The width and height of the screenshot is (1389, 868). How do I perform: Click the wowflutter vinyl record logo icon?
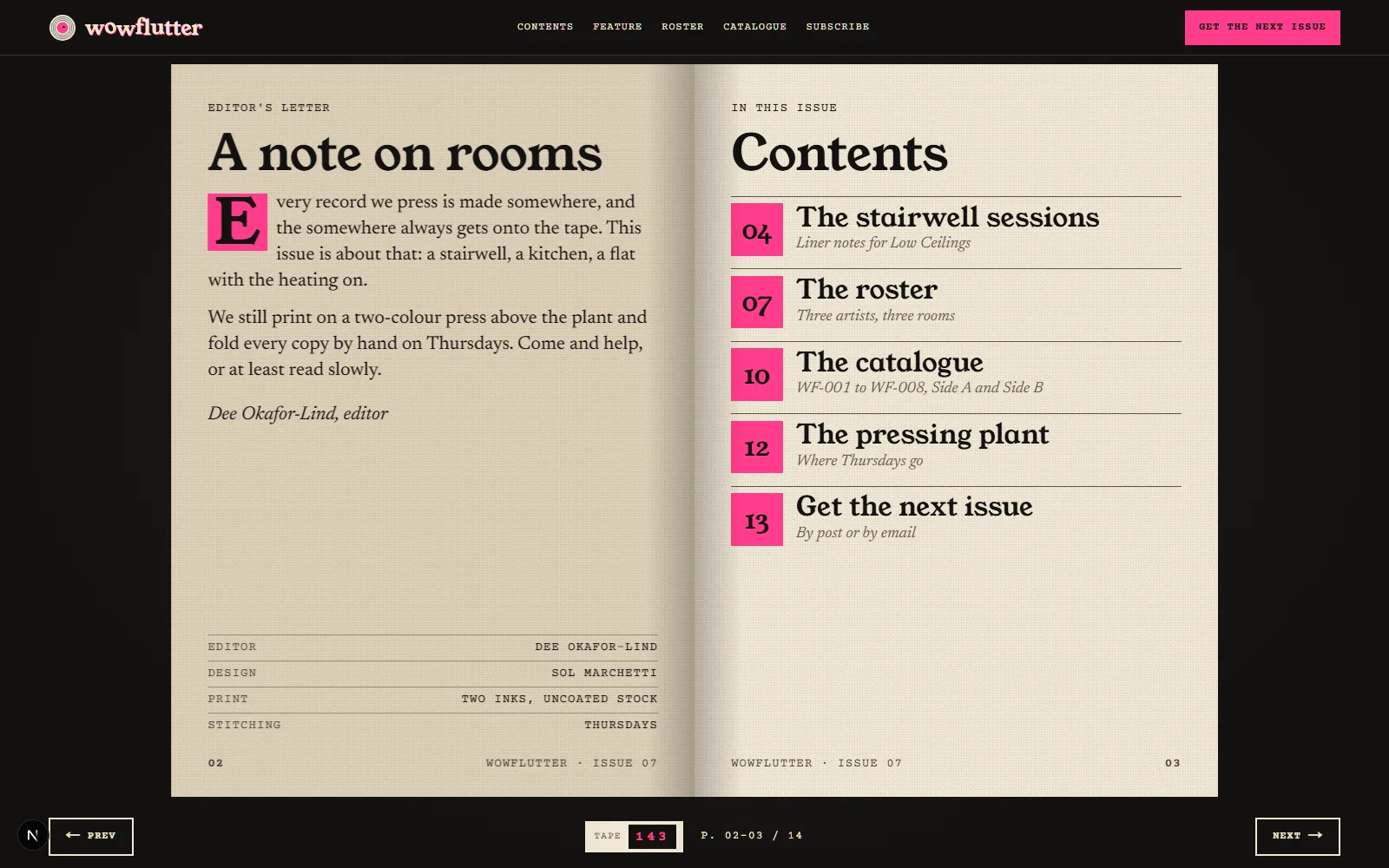(63, 28)
